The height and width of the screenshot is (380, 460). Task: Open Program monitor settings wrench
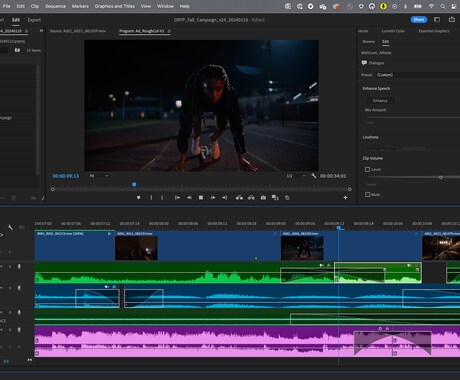tap(314, 175)
